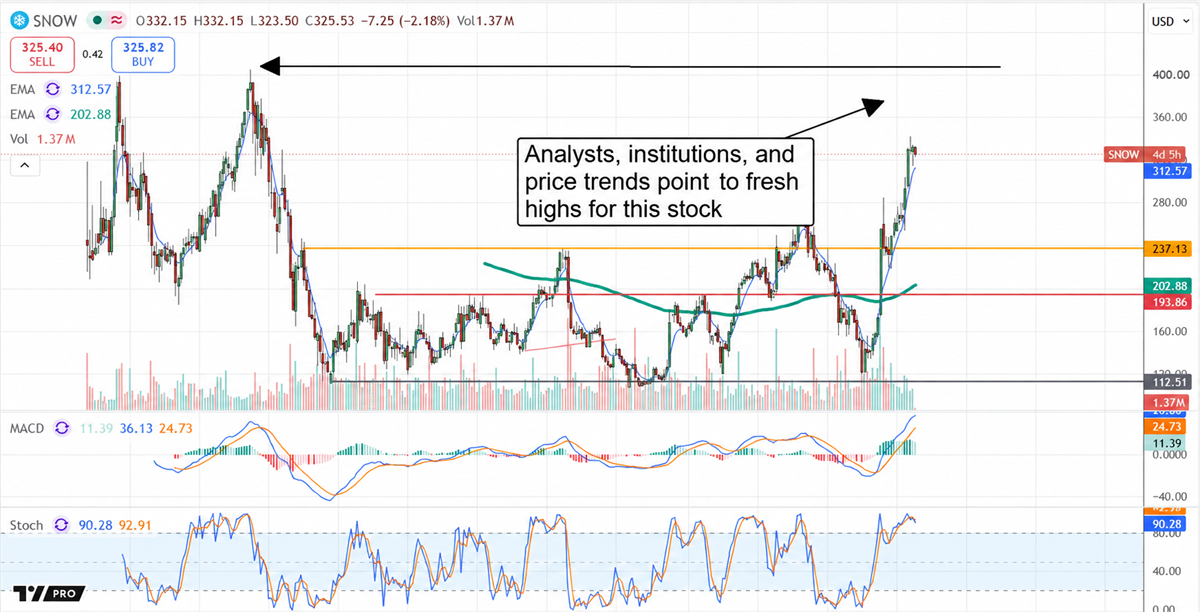Image resolution: width=1200 pixels, height=612 pixels.
Task: Click the refresh icon of EMA 202.88
Action: pos(55,117)
